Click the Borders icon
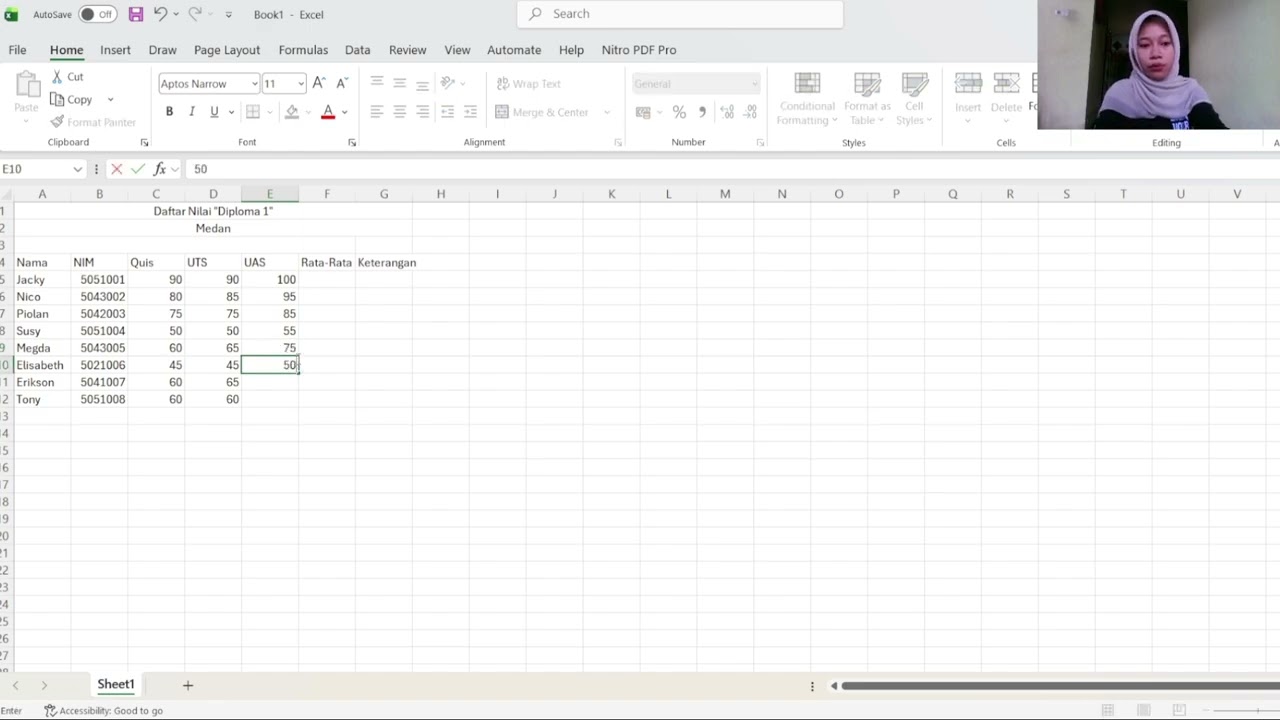 coord(253,112)
